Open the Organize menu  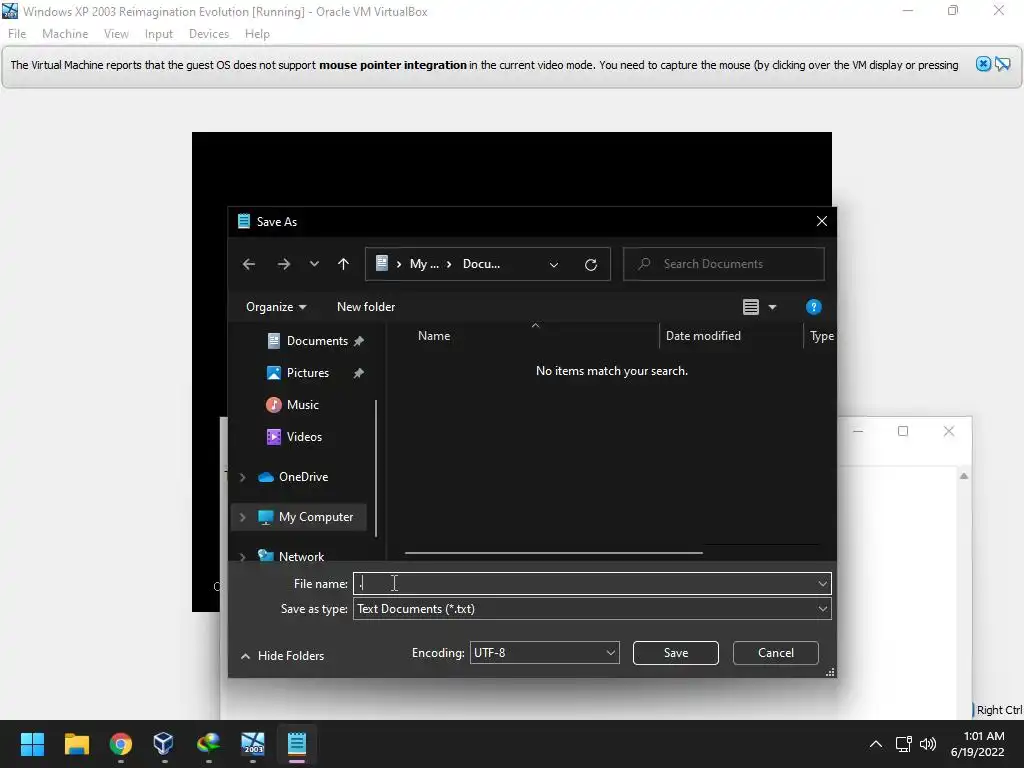[x=276, y=306]
